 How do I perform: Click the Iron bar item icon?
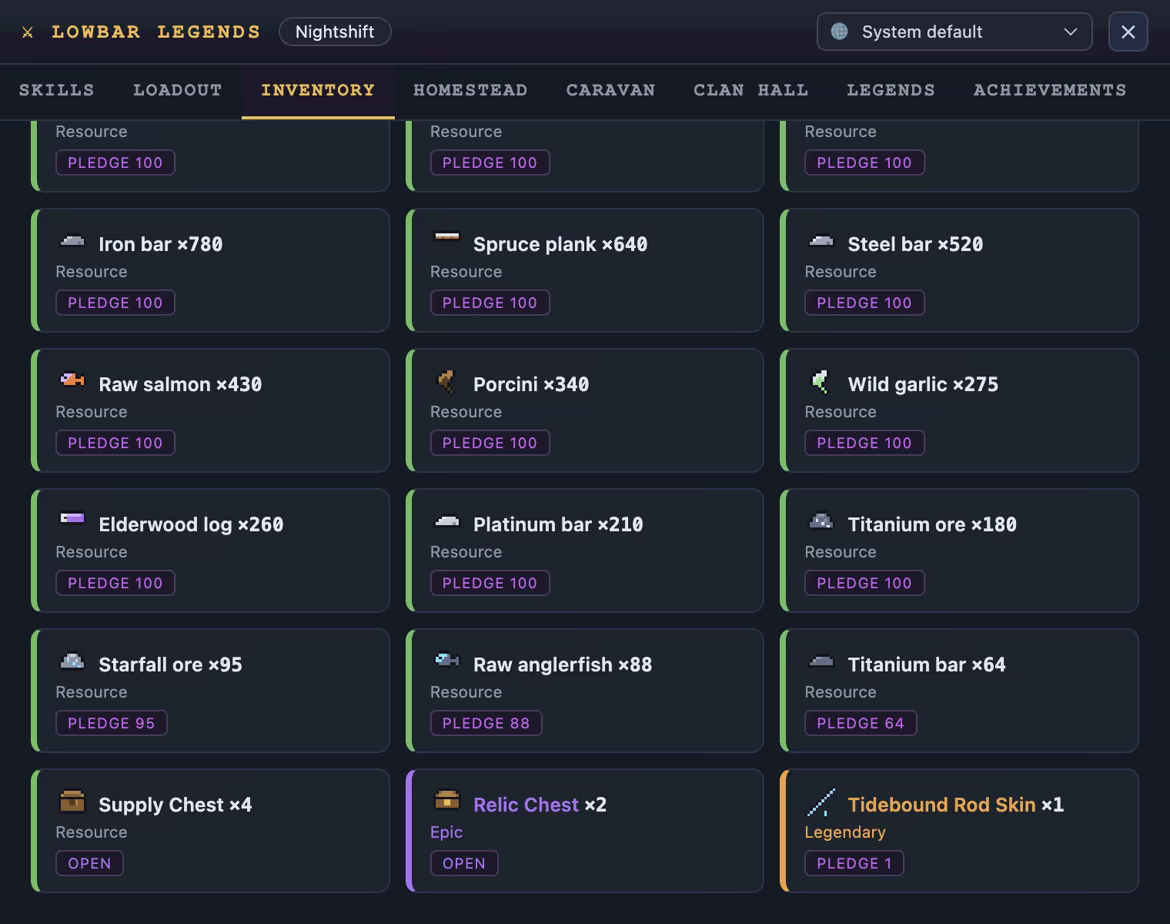72,241
